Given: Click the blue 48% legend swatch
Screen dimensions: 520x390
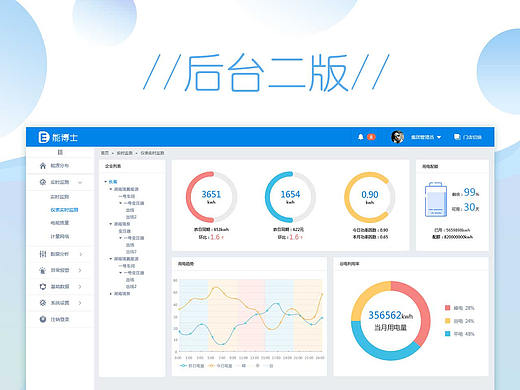Looking at the screenshot, I should point(447,334).
